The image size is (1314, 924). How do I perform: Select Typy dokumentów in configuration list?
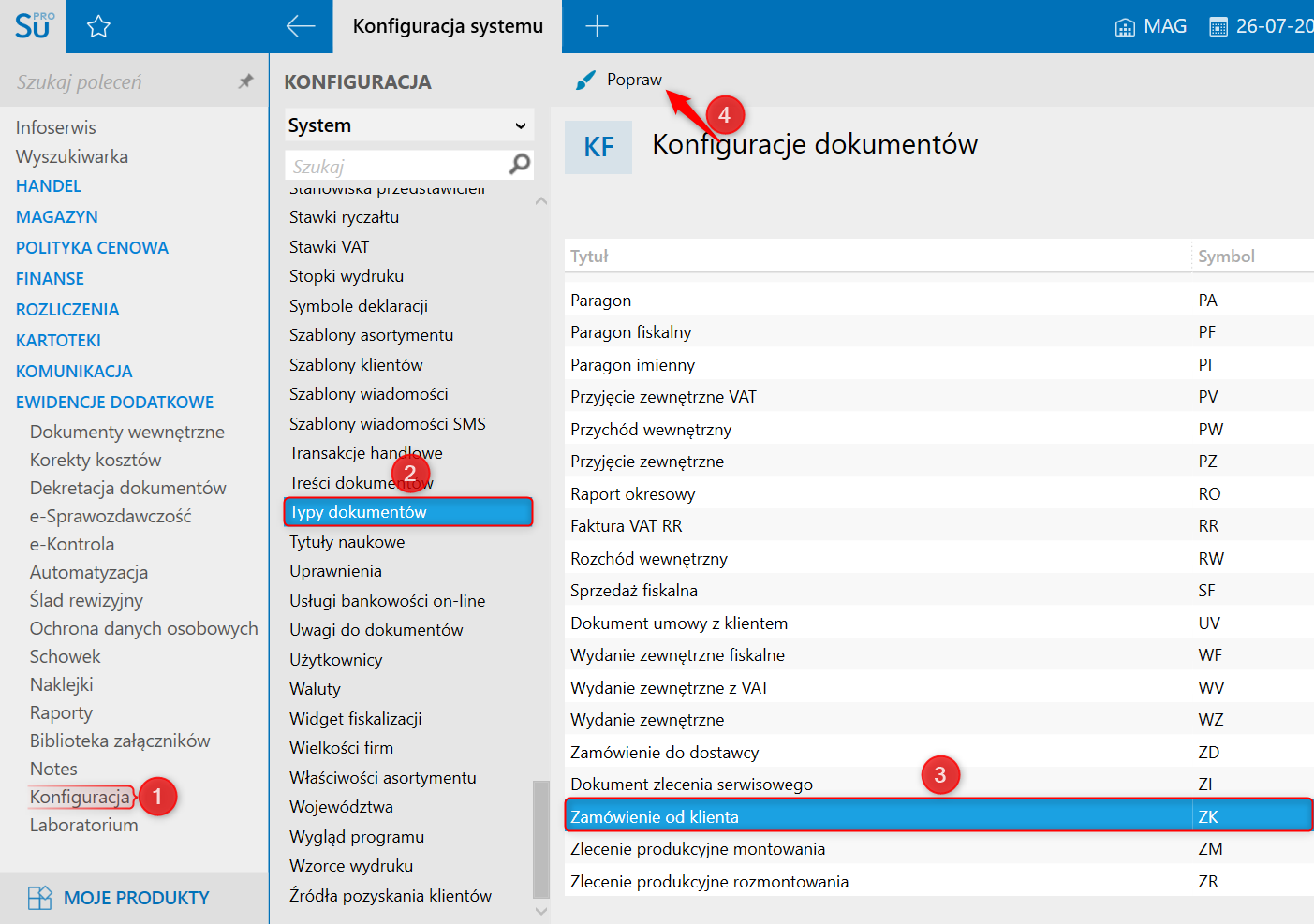[408, 512]
